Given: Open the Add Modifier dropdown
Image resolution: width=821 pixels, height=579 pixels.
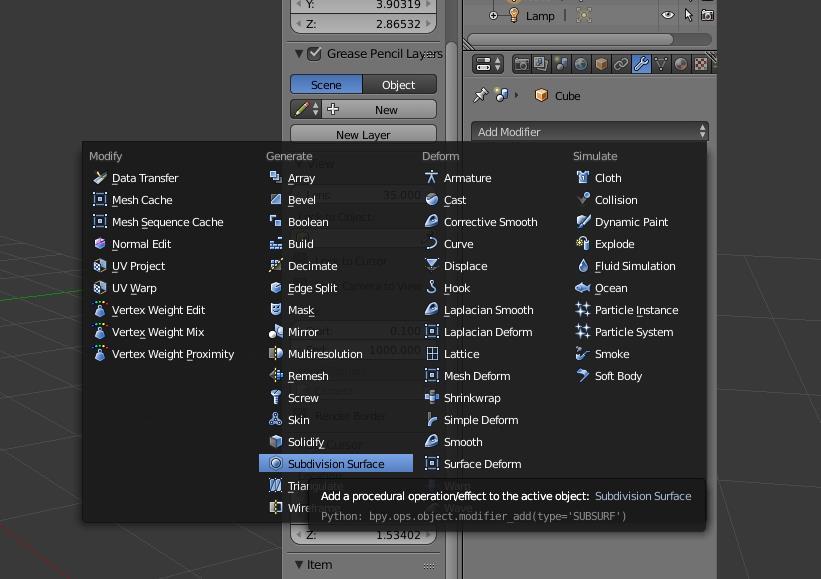Looking at the screenshot, I should tap(590, 131).
